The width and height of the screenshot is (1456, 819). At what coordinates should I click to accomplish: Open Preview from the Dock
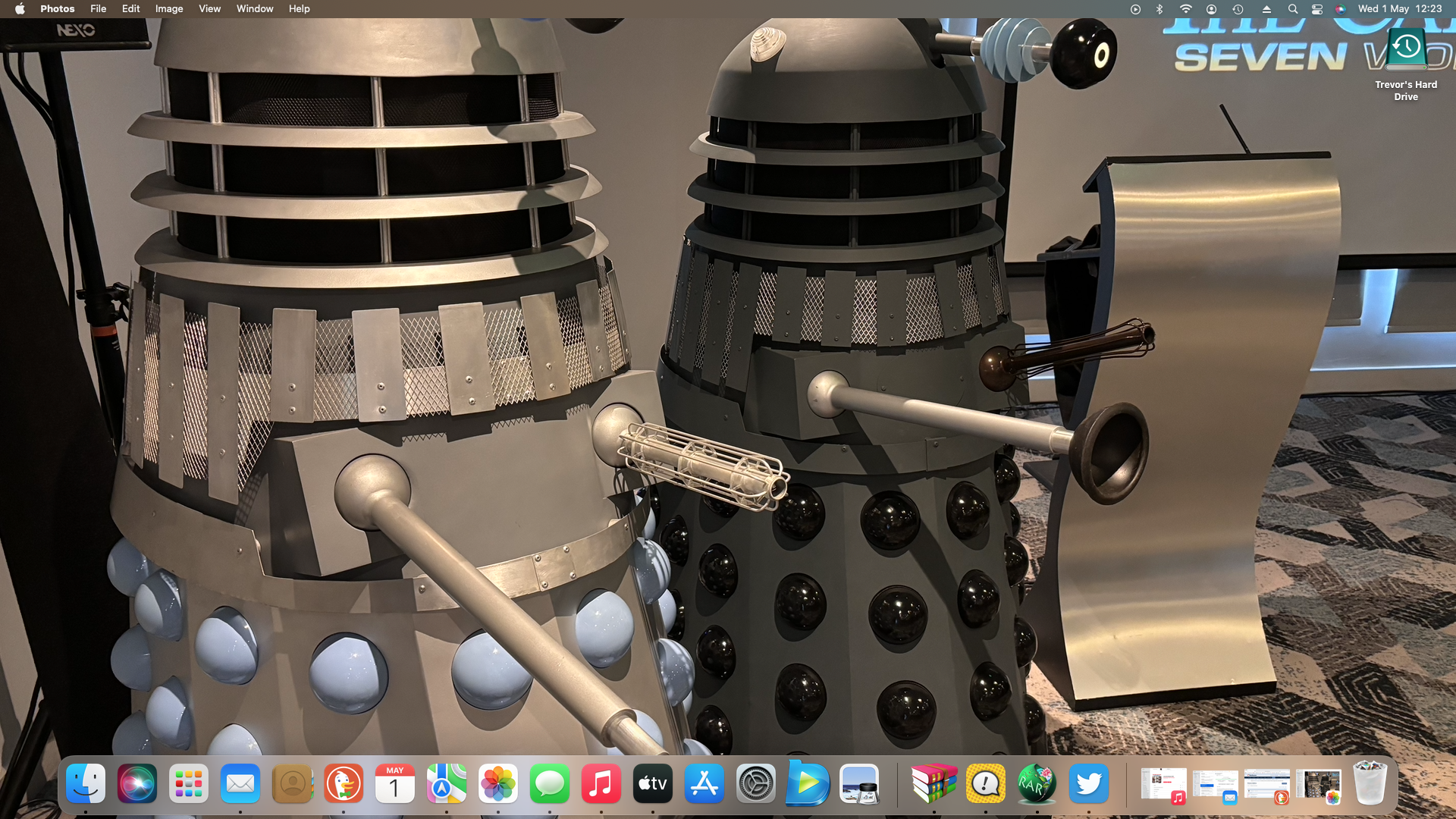tap(859, 783)
